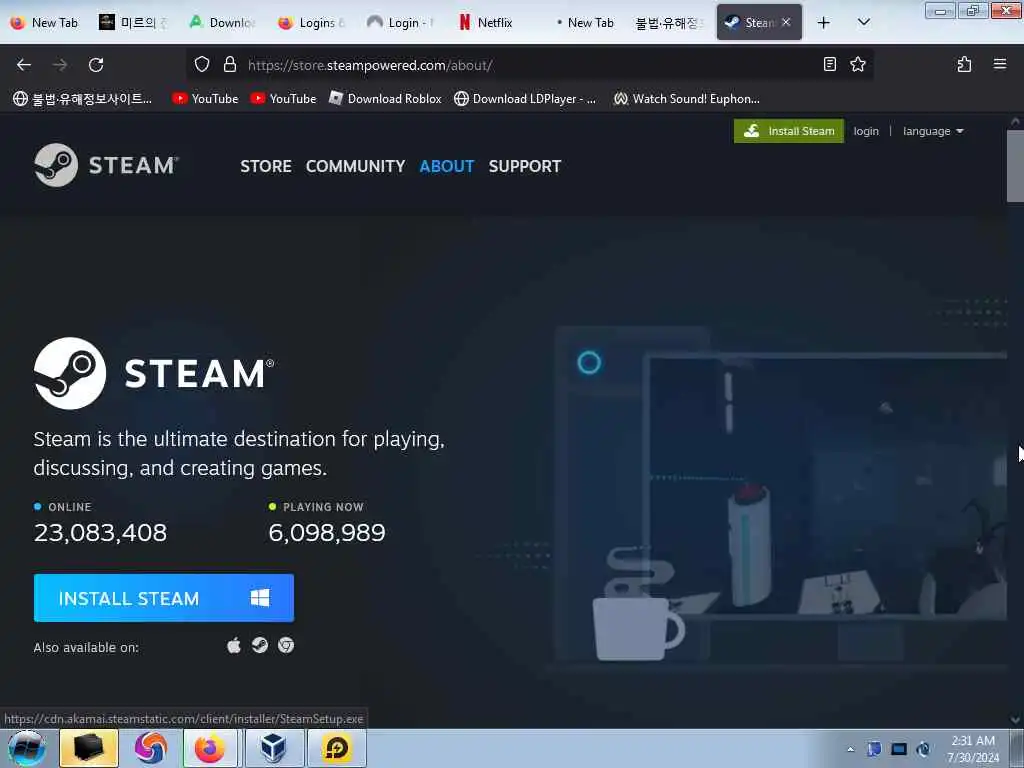Click the Chrome OS download icon
The width and height of the screenshot is (1024, 768).
click(286, 646)
